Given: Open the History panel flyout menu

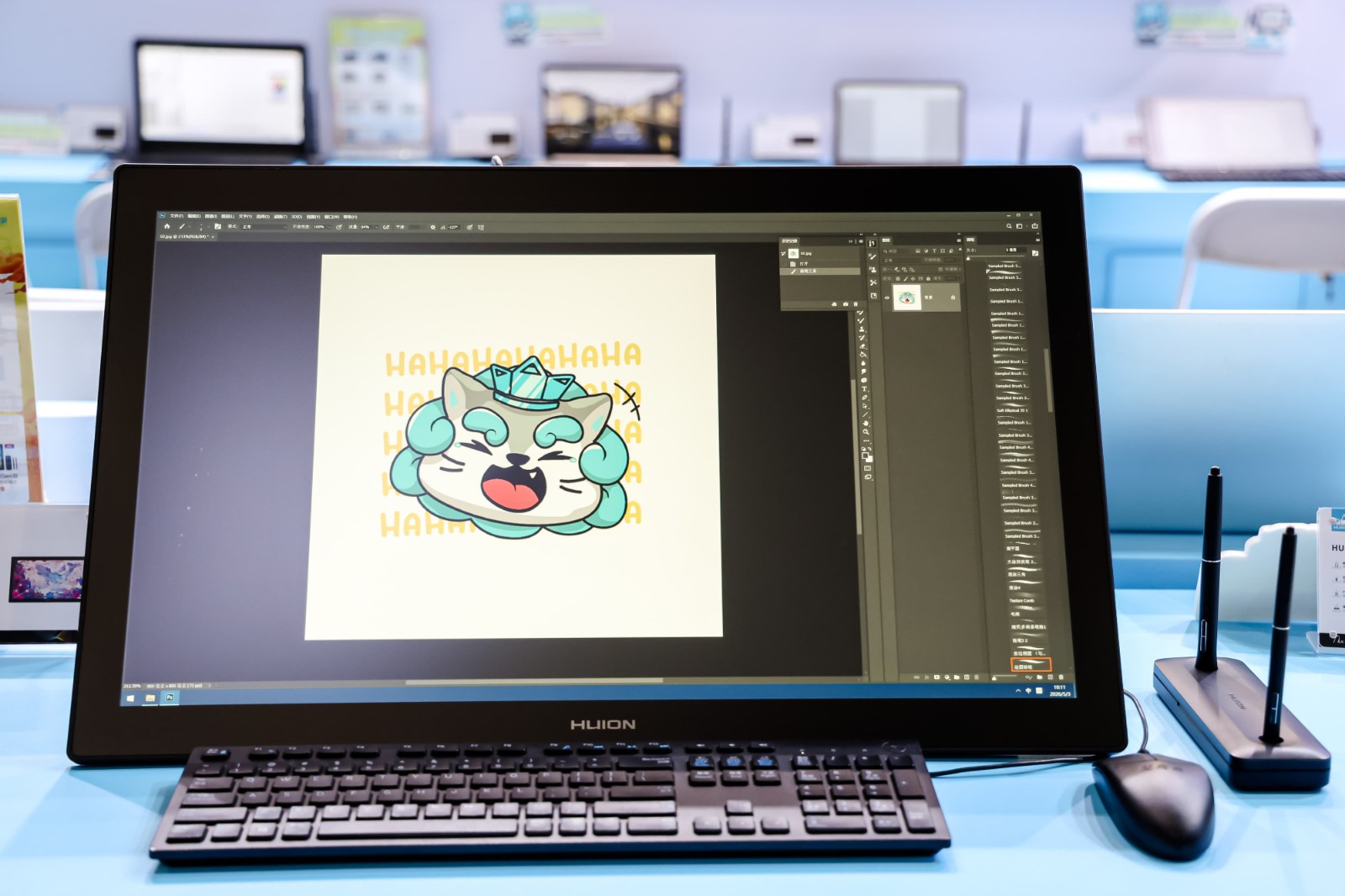Looking at the screenshot, I should (860, 241).
